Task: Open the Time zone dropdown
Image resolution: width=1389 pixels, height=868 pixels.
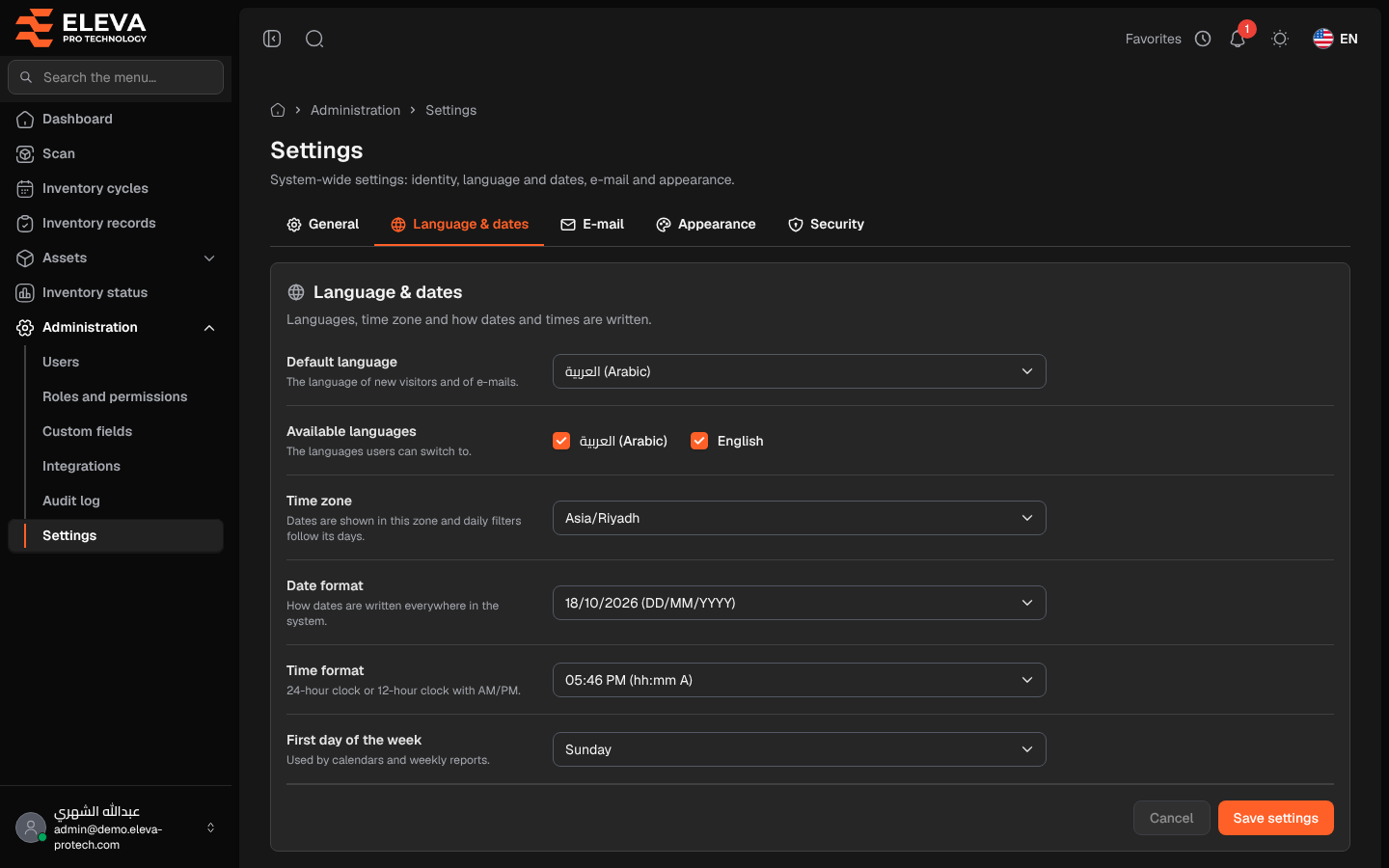Action: pos(800,518)
